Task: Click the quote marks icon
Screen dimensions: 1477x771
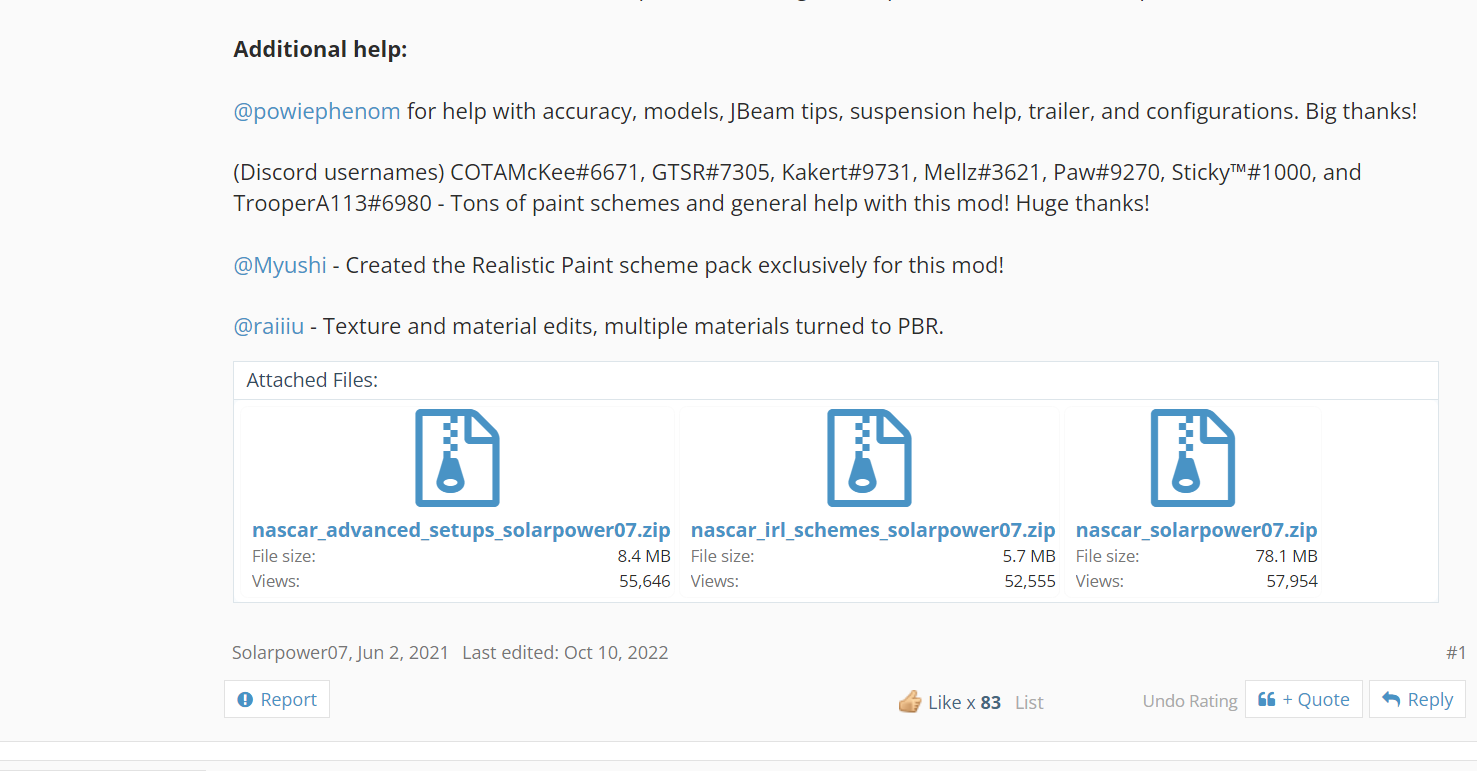Action: [x=1266, y=699]
